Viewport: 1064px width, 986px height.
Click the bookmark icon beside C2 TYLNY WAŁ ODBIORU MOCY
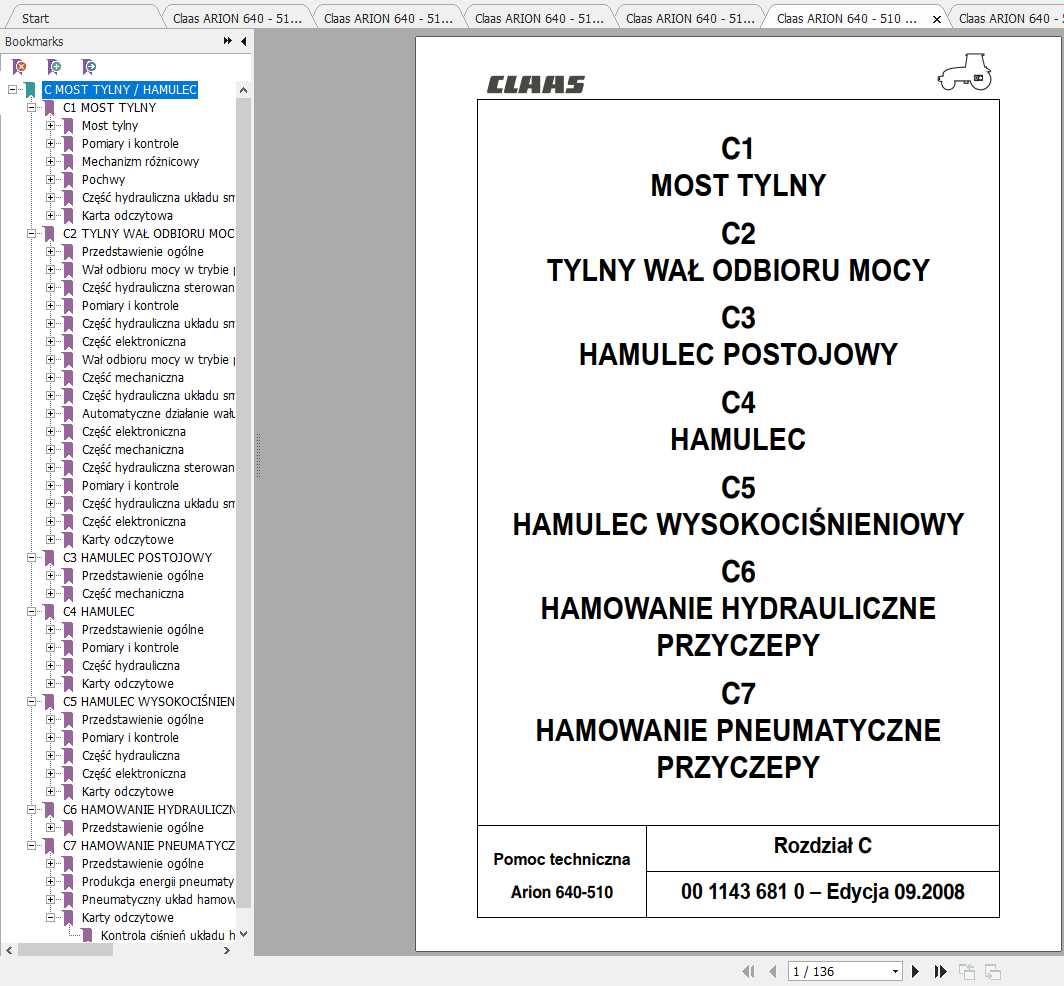(x=50, y=233)
